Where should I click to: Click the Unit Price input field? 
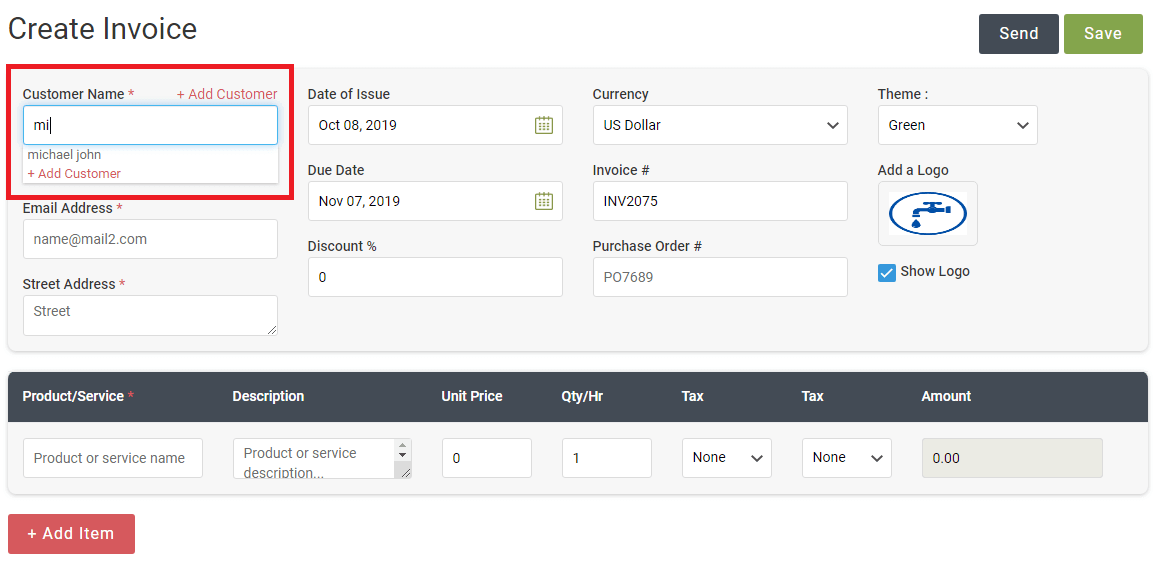click(x=487, y=458)
